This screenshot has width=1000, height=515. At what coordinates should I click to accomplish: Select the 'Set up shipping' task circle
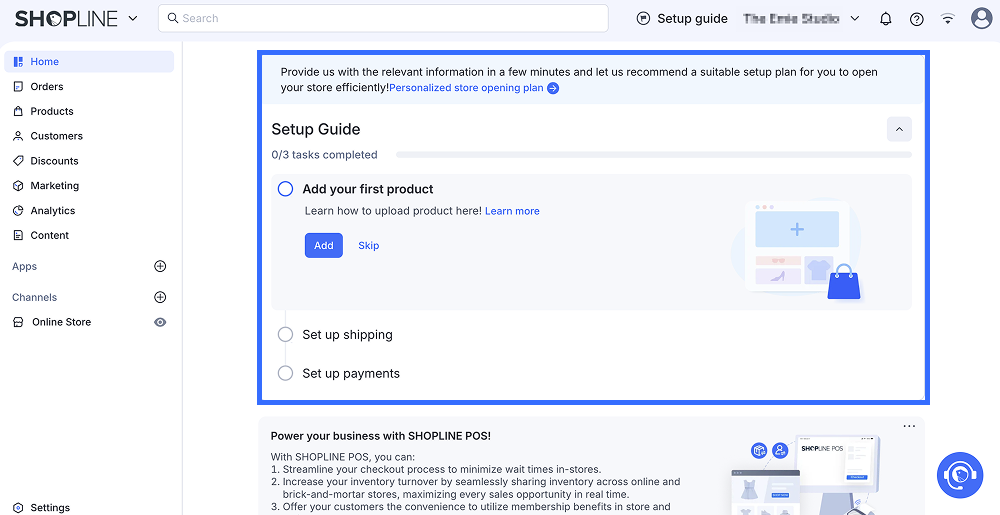(x=286, y=335)
